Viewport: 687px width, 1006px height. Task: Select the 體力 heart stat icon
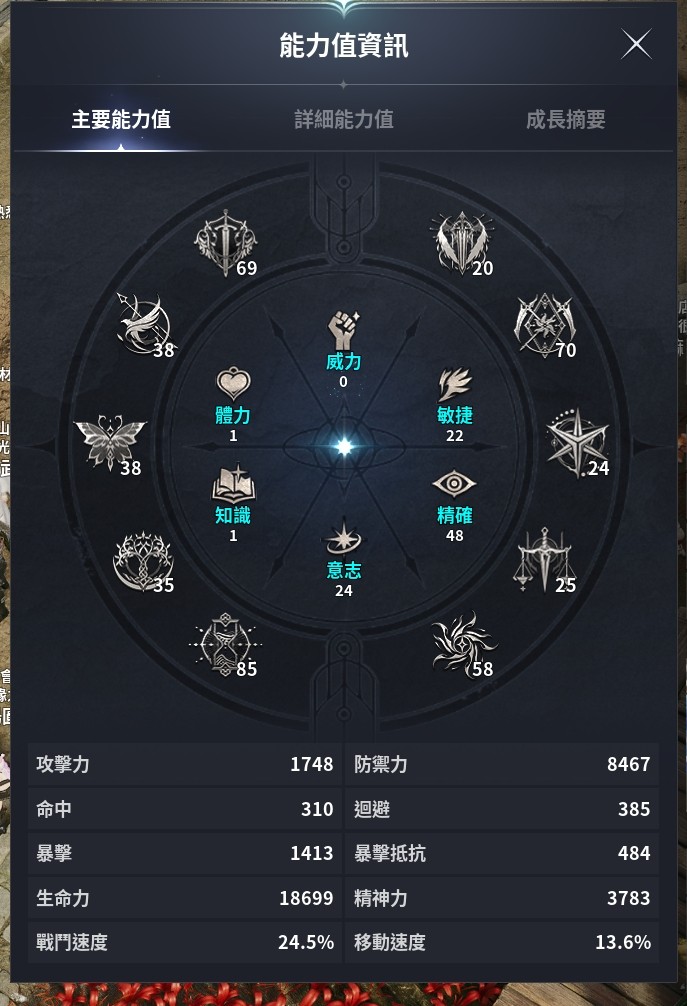click(x=233, y=384)
